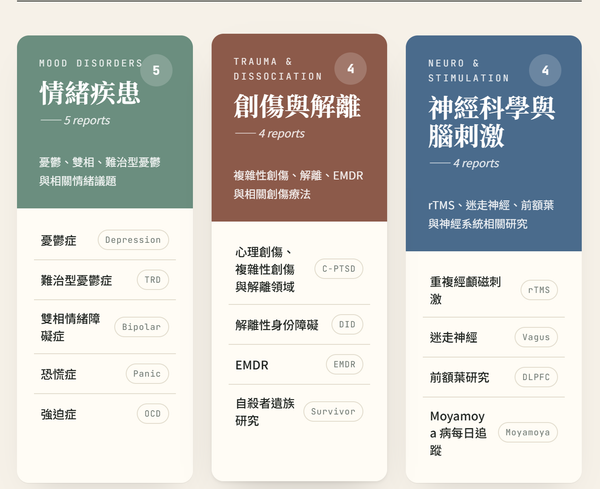Click the rTMS tag pill
The width and height of the screenshot is (600, 489).
(539, 290)
